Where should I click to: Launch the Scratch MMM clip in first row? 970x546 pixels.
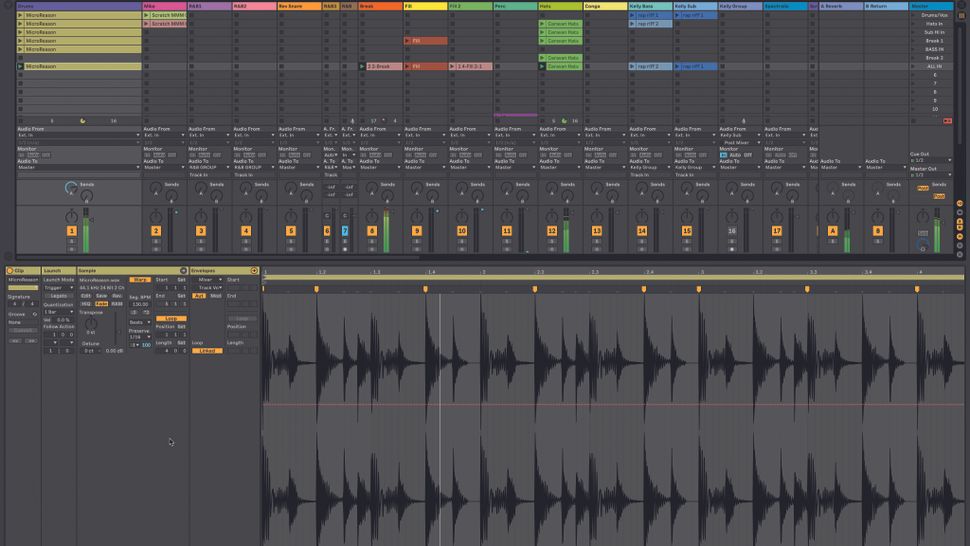coord(147,15)
